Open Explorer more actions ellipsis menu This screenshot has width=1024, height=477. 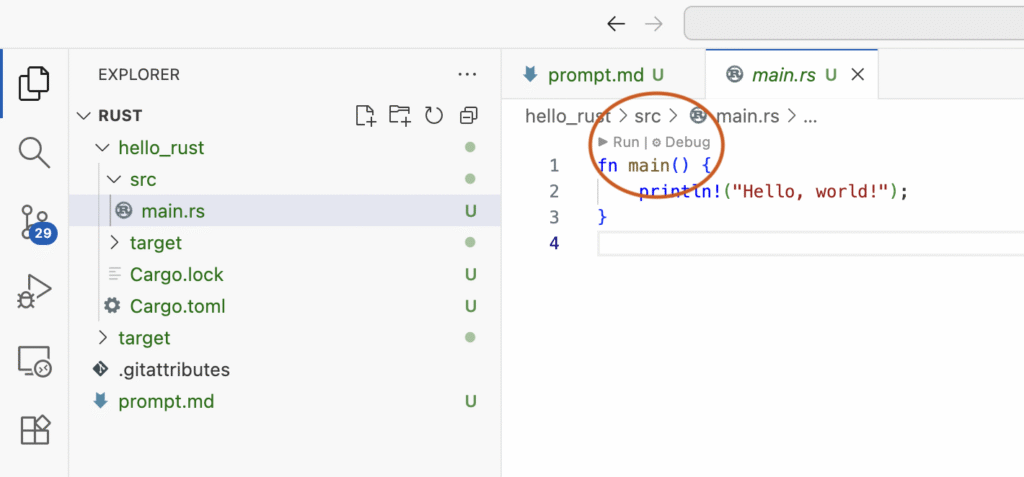[467, 74]
